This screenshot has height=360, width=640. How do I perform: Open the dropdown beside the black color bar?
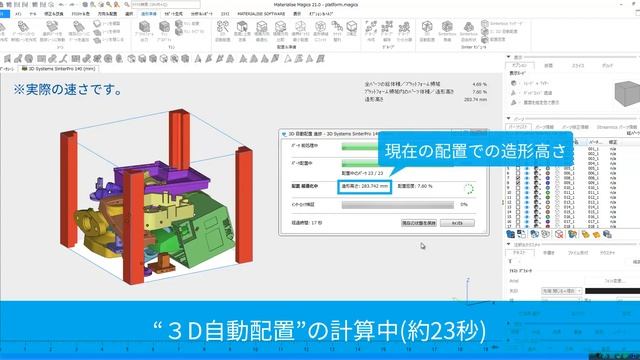[562, 291]
